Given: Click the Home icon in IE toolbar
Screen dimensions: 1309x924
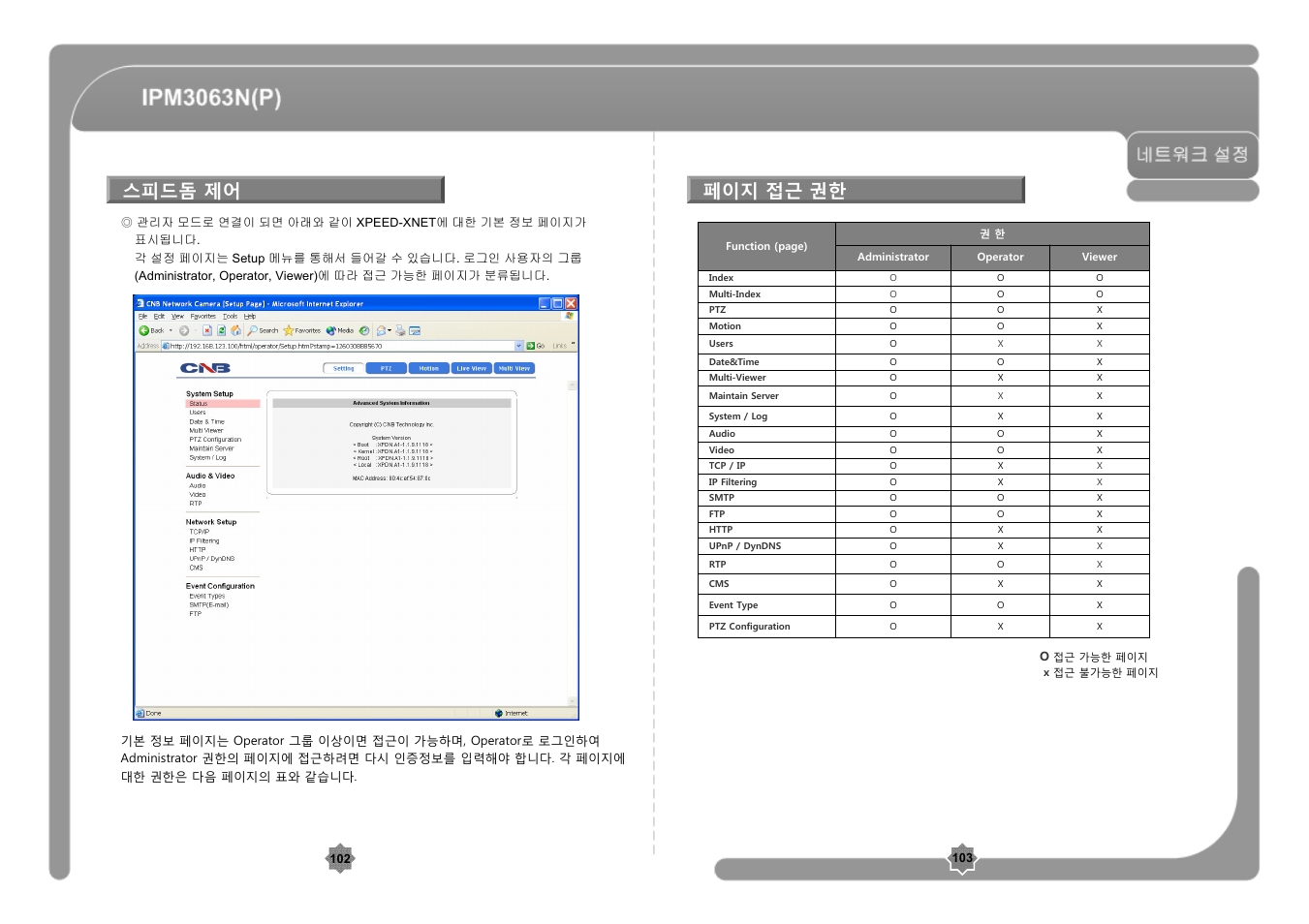Looking at the screenshot, I should pos(235,330).
